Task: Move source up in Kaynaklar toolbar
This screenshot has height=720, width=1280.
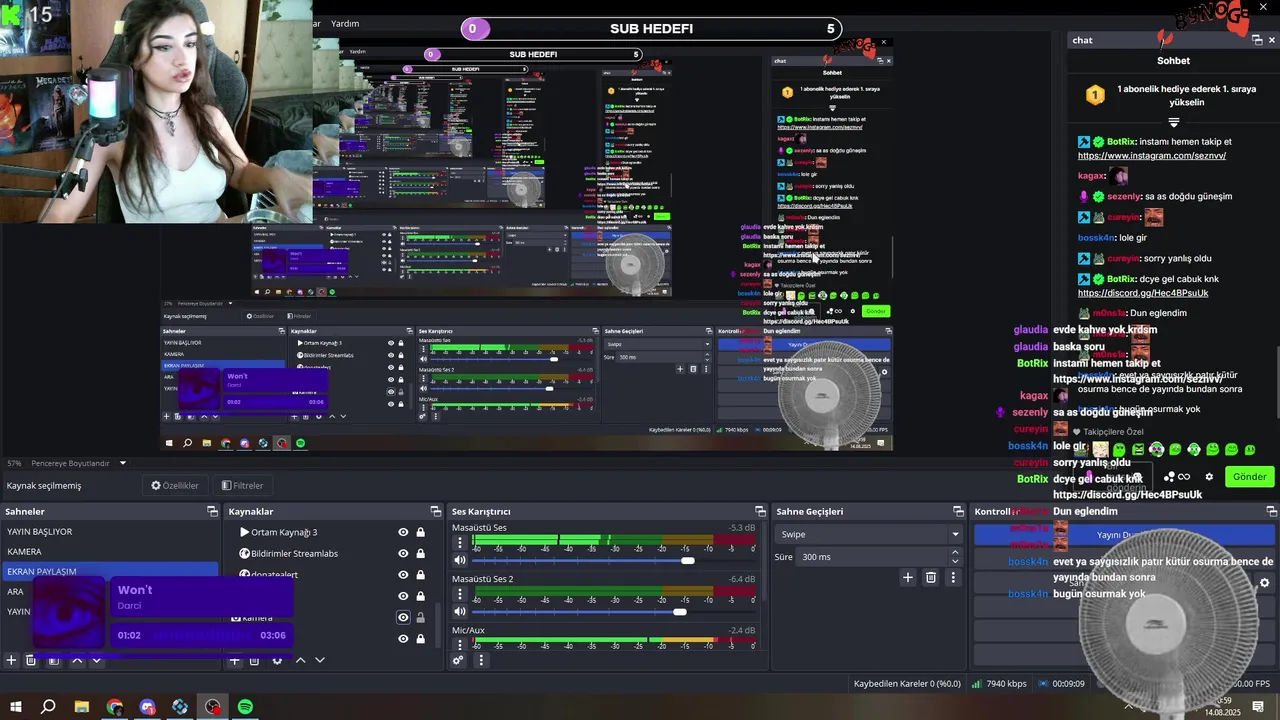Action: [300, 660]
